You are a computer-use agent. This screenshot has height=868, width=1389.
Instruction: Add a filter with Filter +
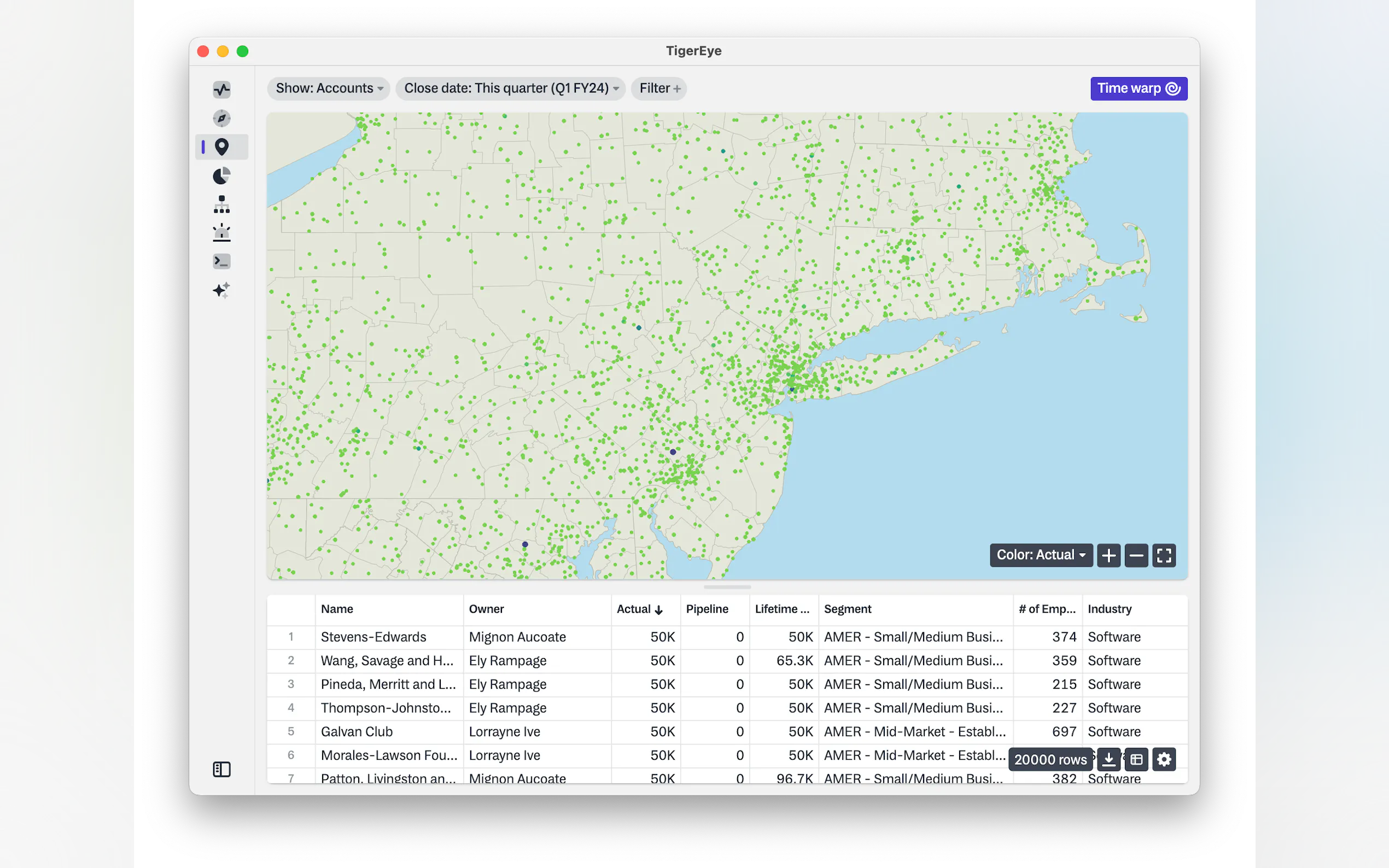point(659,89)
